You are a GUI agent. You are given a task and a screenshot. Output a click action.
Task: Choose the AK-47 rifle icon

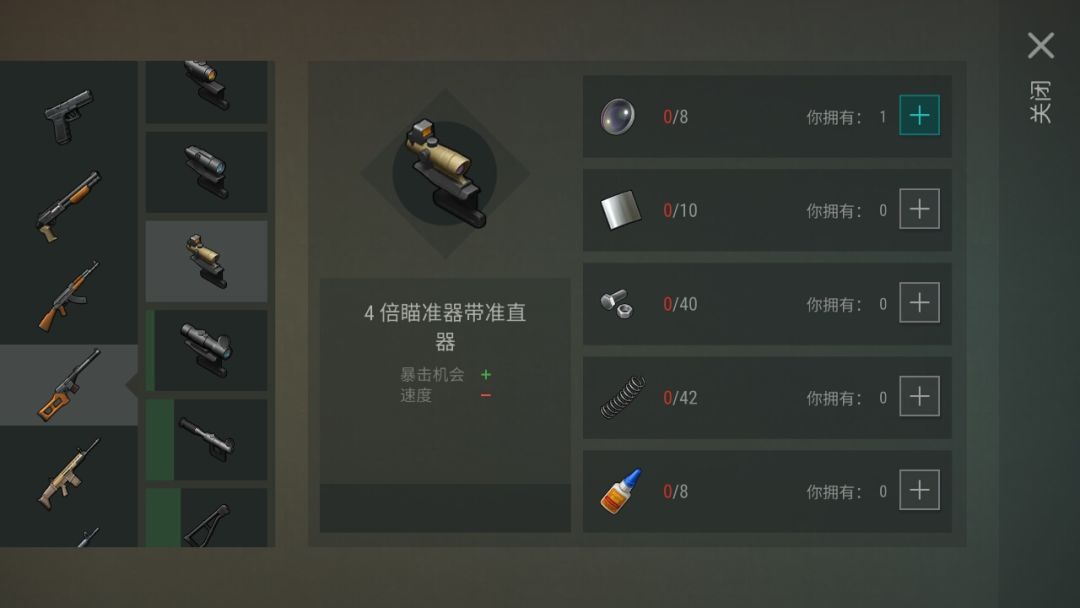68,295
